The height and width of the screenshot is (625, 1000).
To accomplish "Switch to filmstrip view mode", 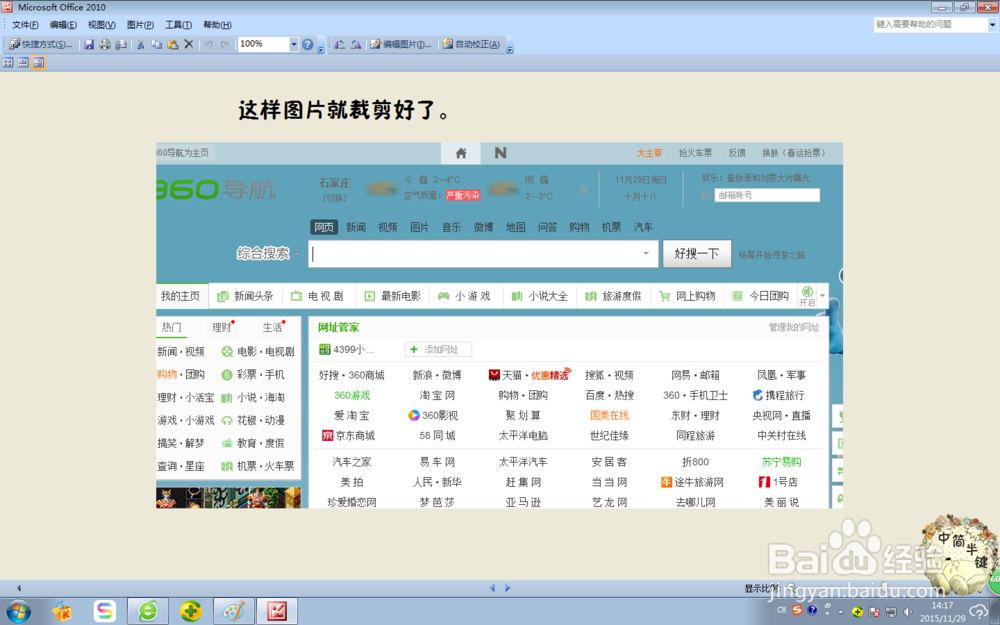I will coord(22,62).
